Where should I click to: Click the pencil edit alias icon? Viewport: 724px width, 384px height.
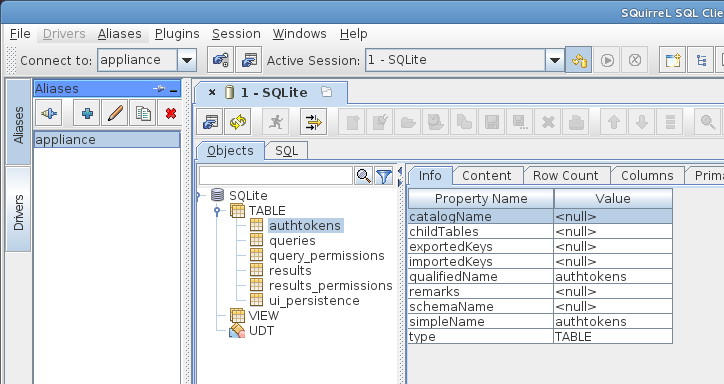tap(115, 113)
